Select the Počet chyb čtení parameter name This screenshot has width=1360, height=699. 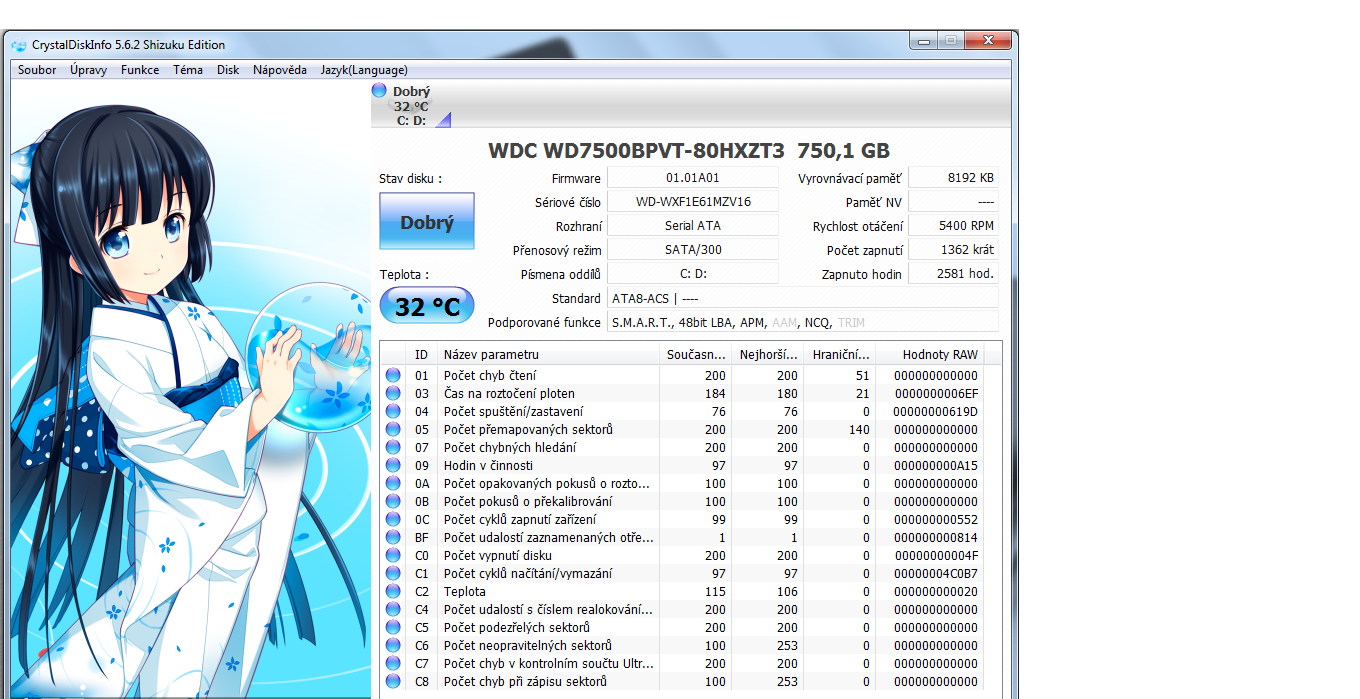coord(489,375)
